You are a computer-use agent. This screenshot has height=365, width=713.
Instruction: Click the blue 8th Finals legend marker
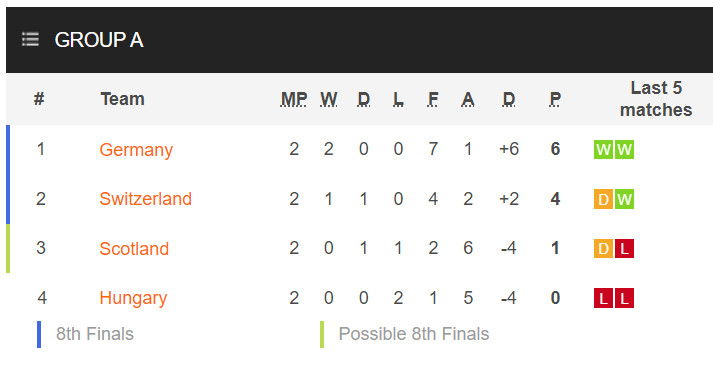pos(39,334)
